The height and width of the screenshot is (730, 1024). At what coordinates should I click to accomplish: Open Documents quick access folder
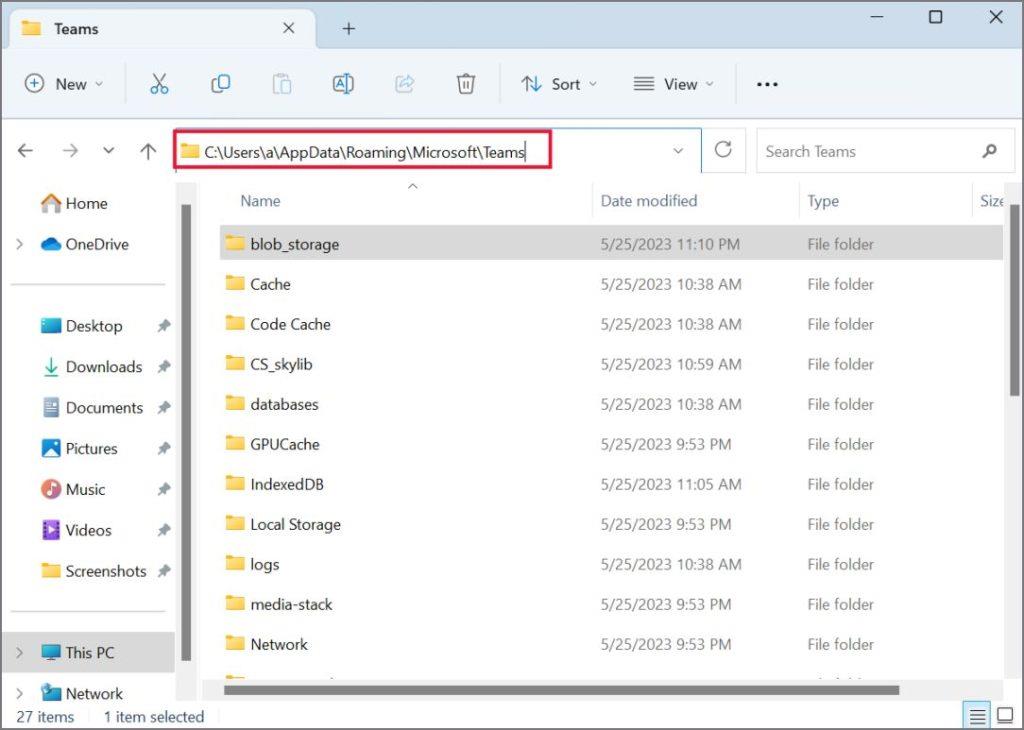pos(92,407)
